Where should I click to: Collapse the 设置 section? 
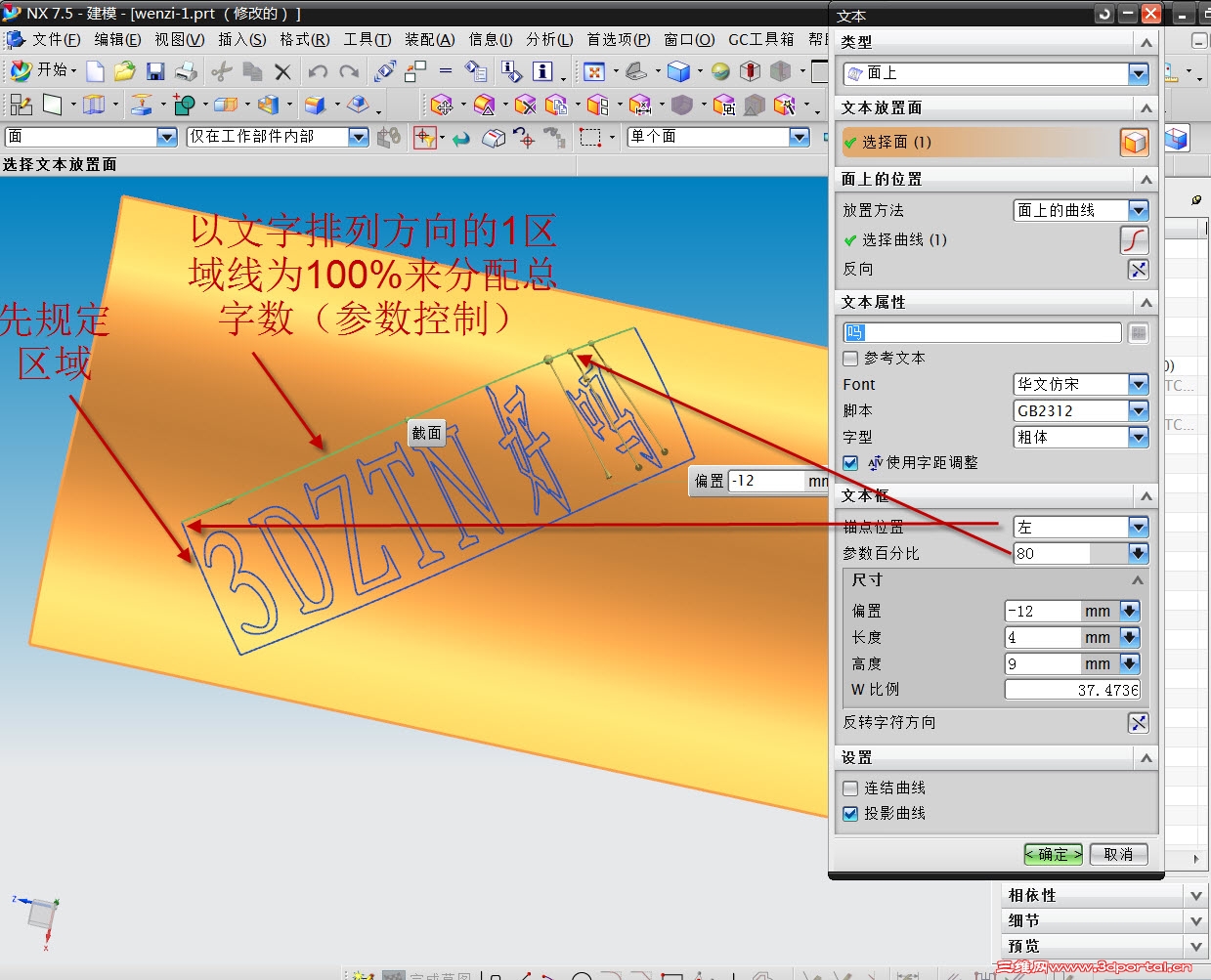click(1146, 758)
